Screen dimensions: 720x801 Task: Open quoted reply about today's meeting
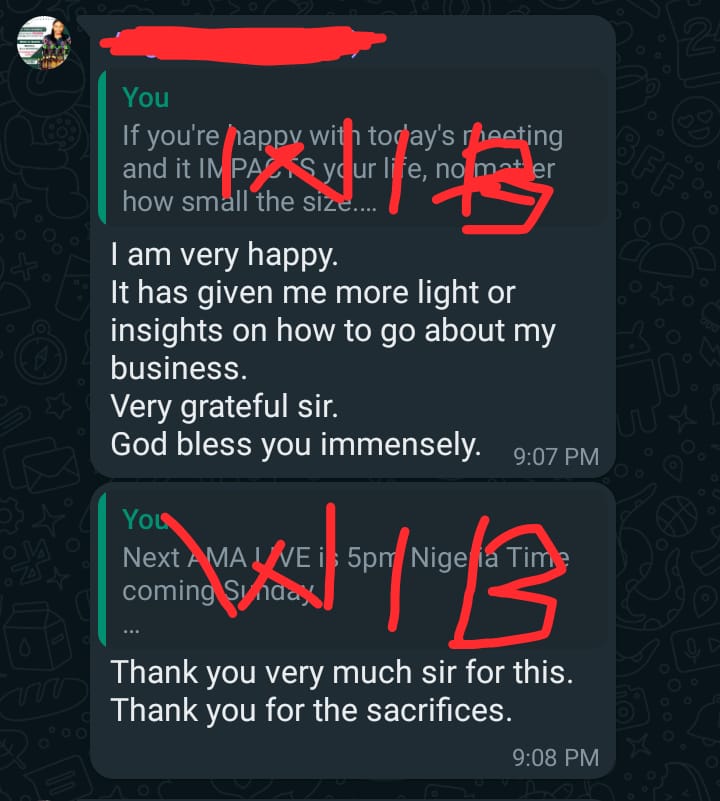(355, 147)
